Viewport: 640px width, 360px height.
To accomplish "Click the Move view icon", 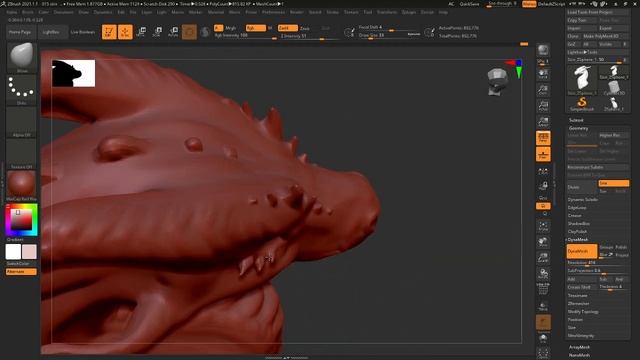I will click(x=543, y=242).
